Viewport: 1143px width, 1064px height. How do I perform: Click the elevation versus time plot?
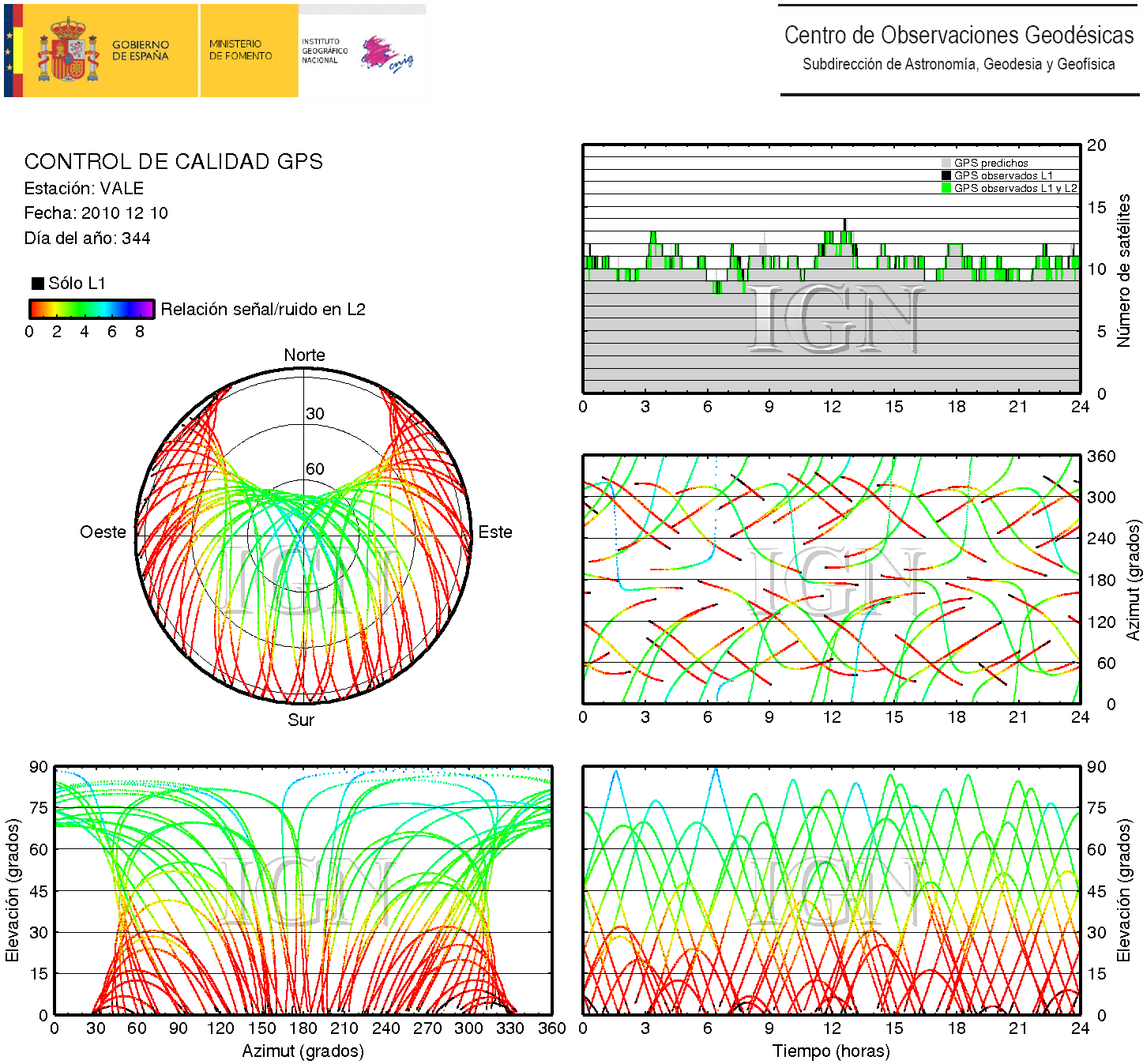point(831,890)
